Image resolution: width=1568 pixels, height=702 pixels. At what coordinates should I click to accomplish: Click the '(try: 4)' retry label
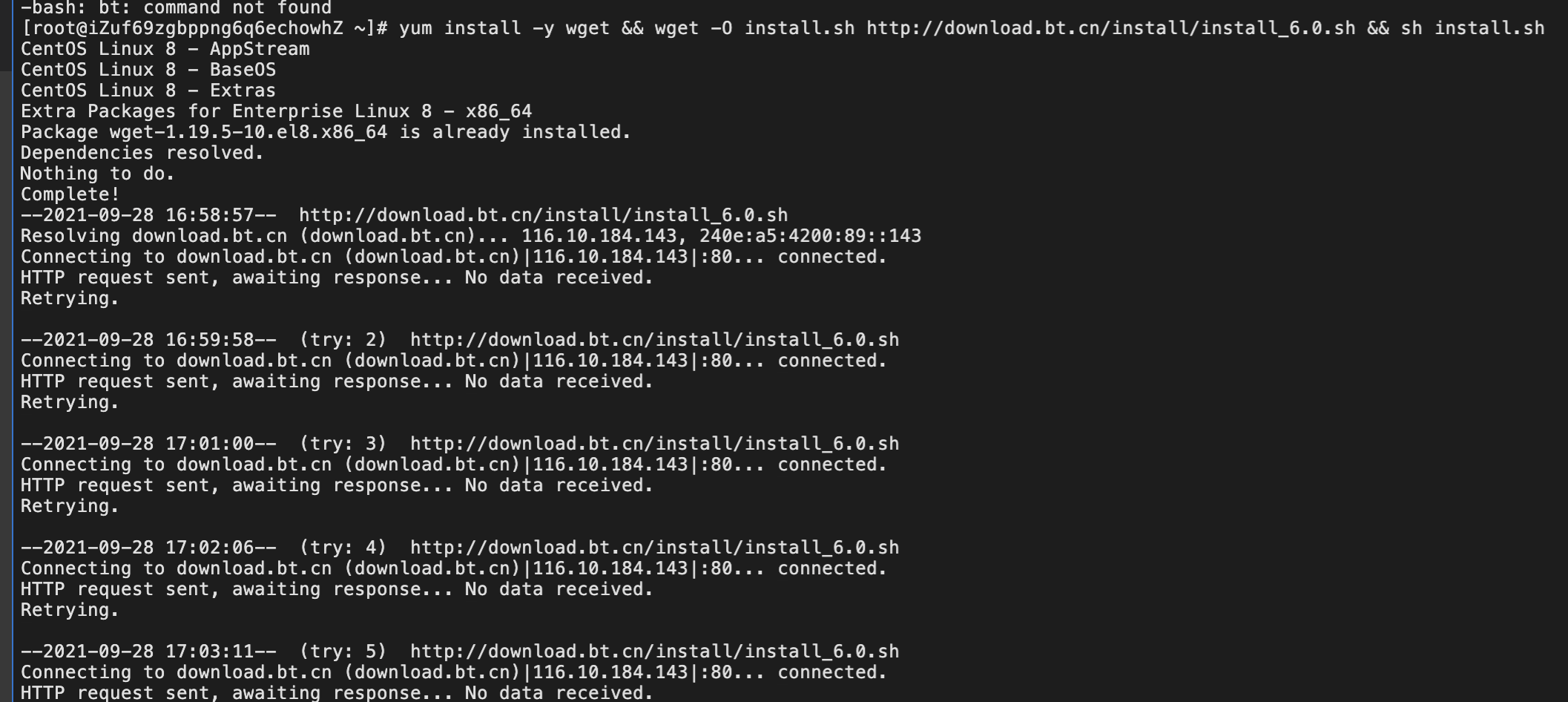[x=343, y=548]
